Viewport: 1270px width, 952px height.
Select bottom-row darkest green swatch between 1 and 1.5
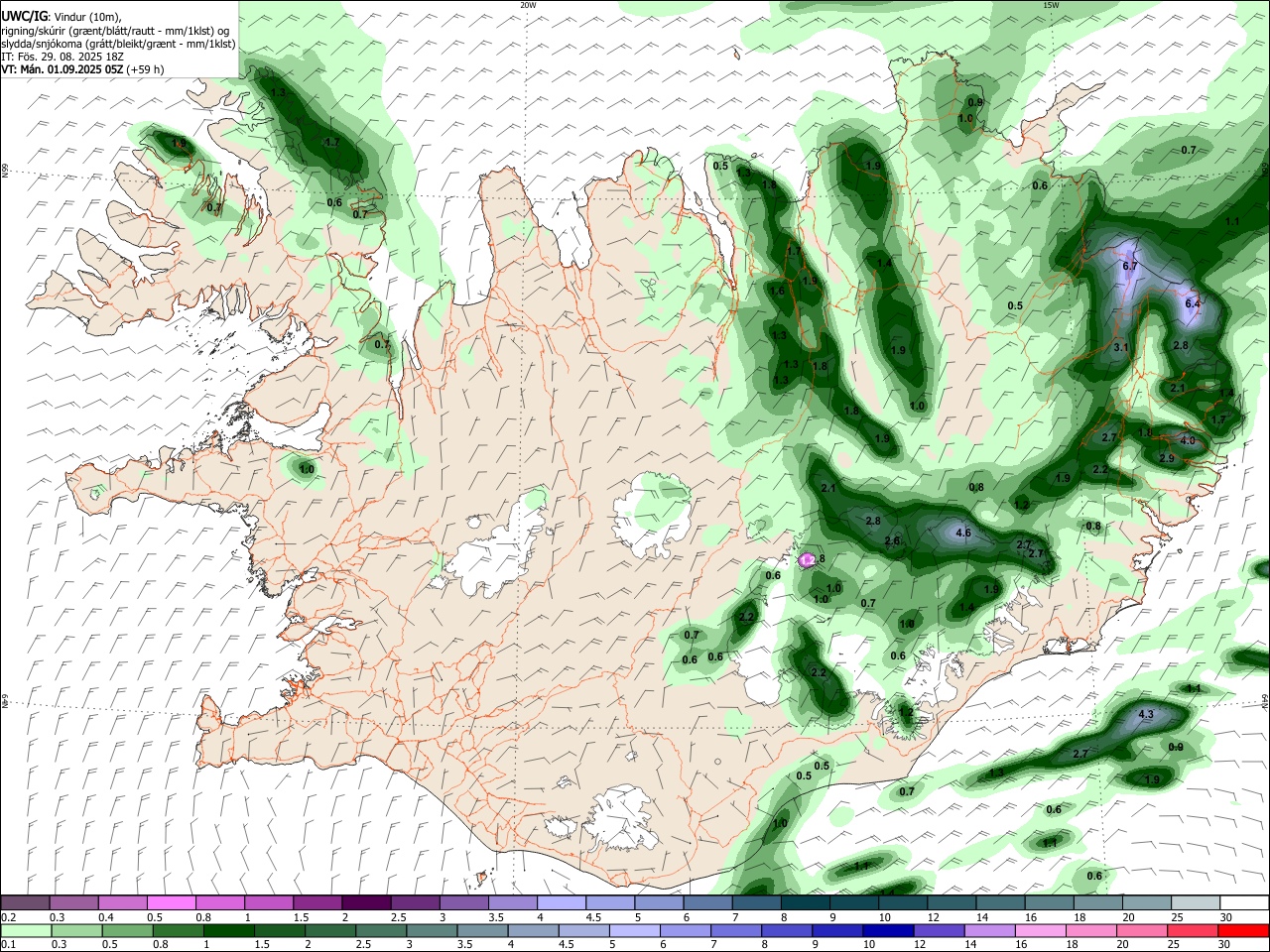point(228,930)
